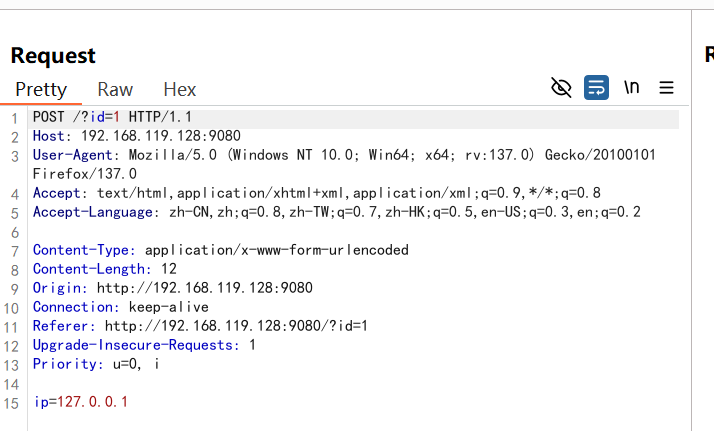
Task: Open the hamburger options menu
Action: pos(666,87)
